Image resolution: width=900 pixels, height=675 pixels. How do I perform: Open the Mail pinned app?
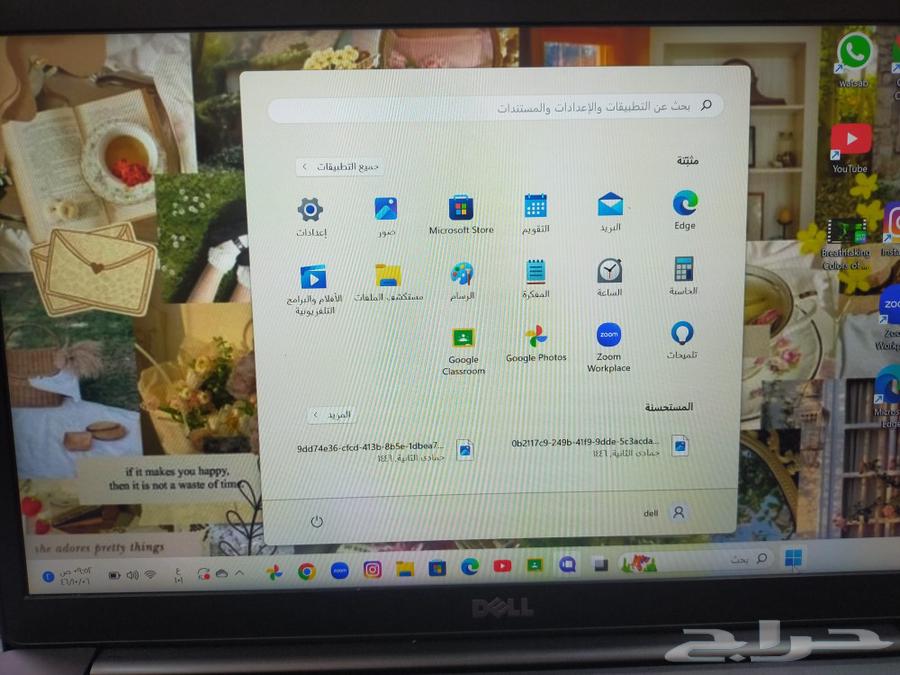(x=610, y=211)
